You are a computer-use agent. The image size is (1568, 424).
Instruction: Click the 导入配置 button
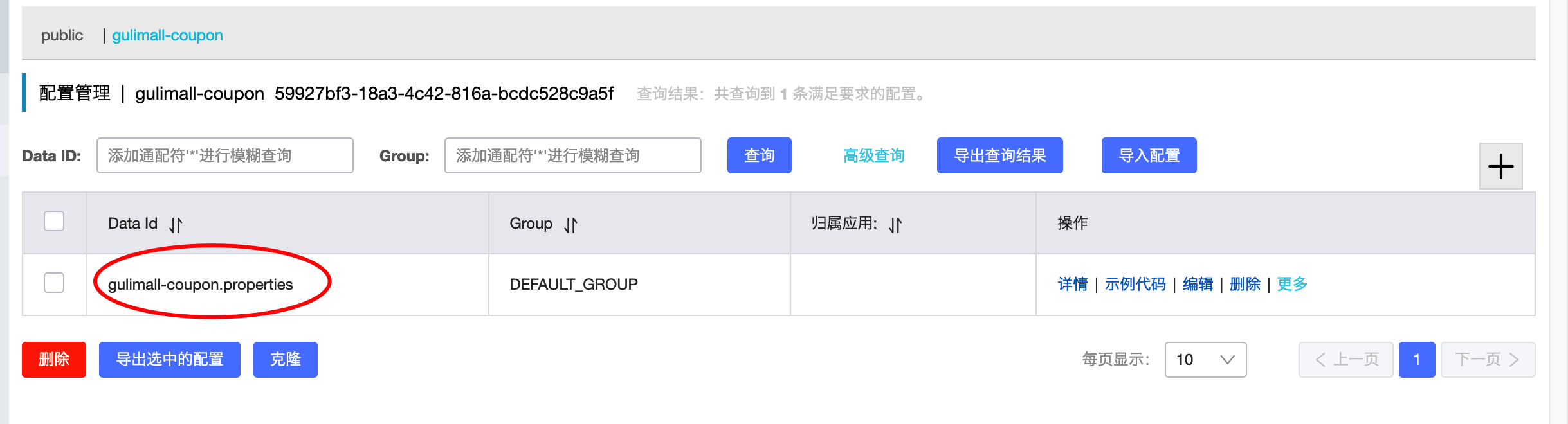[x=1149, y=155]
